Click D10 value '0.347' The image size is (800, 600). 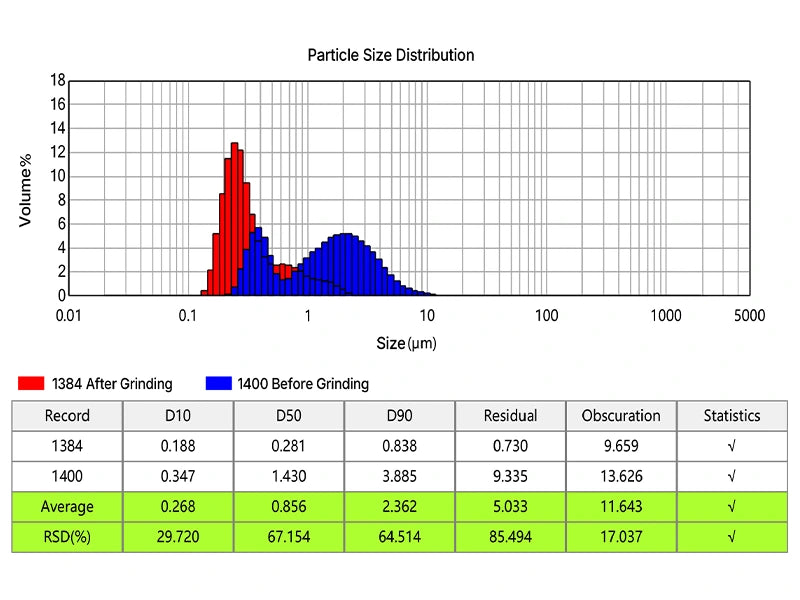click(x=178, y=477)
